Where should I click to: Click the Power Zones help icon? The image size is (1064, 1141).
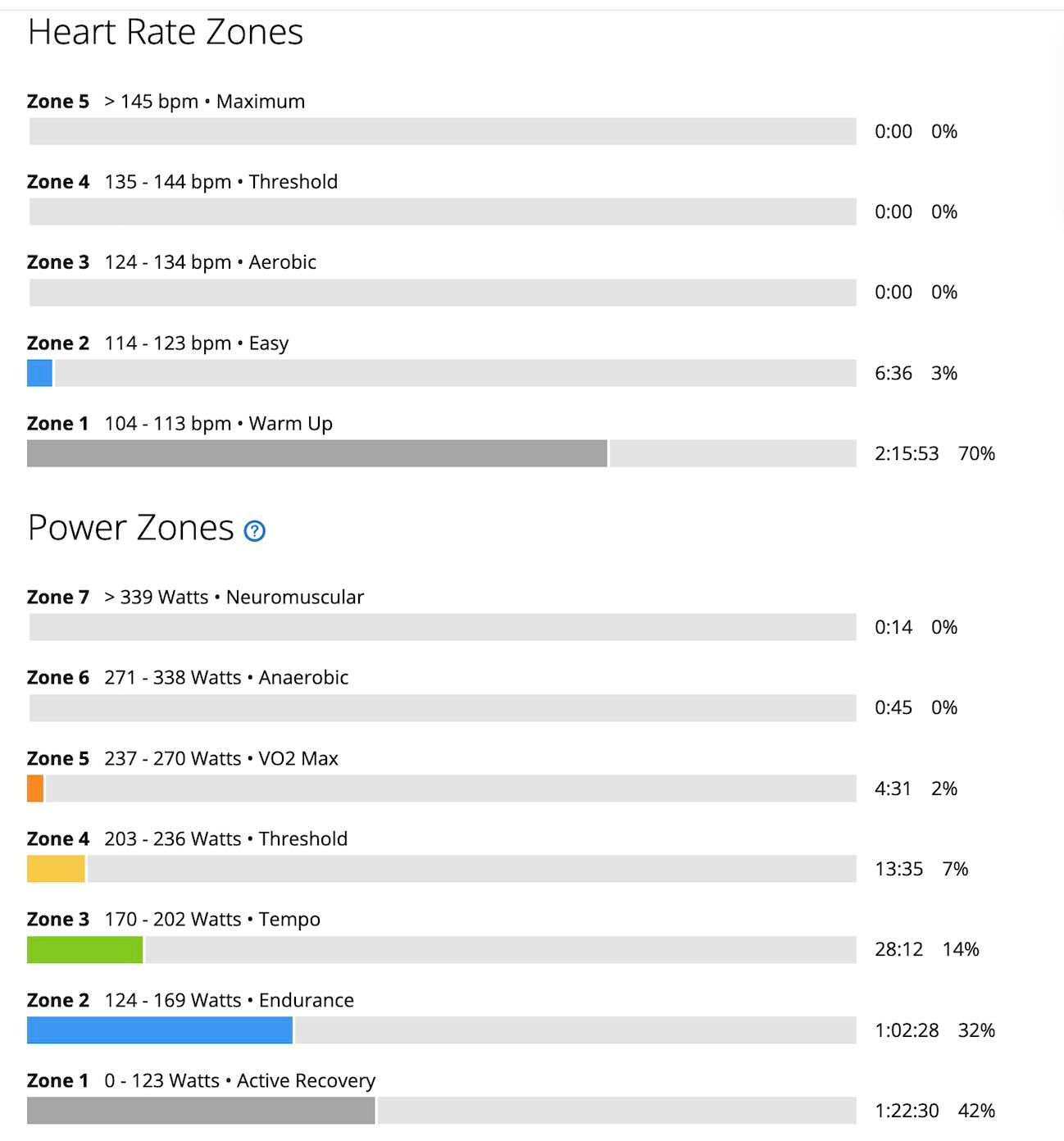pos(255,531)
